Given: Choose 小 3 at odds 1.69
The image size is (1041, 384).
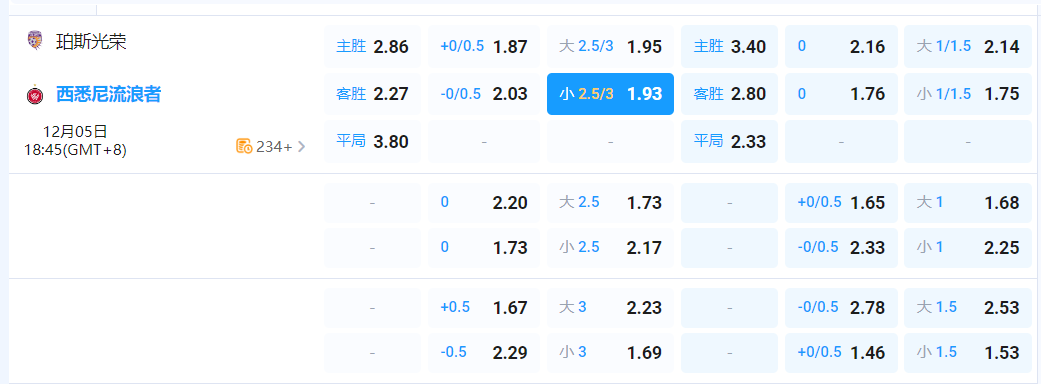Looking at the screenshot, I should pos(610,353).
